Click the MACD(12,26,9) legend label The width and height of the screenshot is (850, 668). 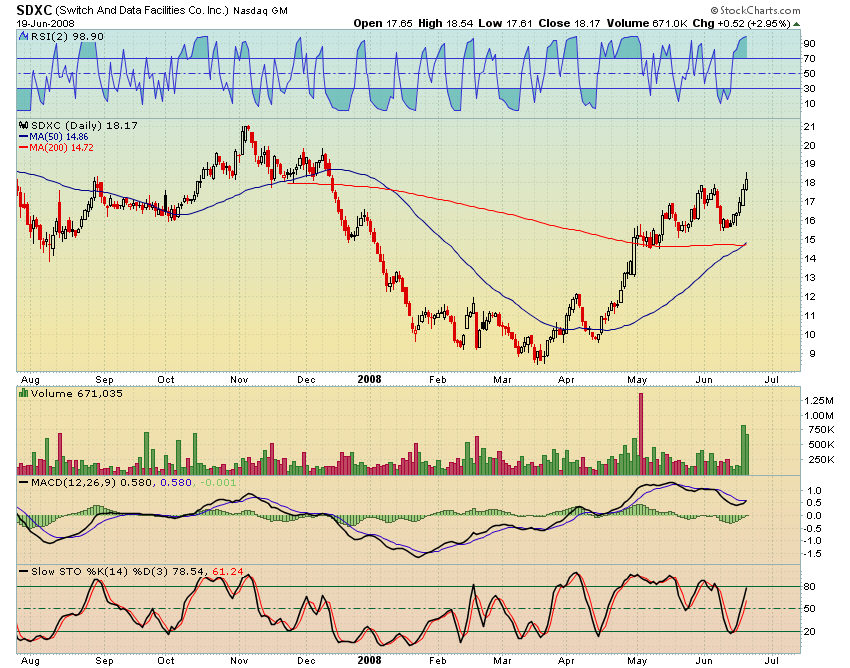click(x=73, y=482)
